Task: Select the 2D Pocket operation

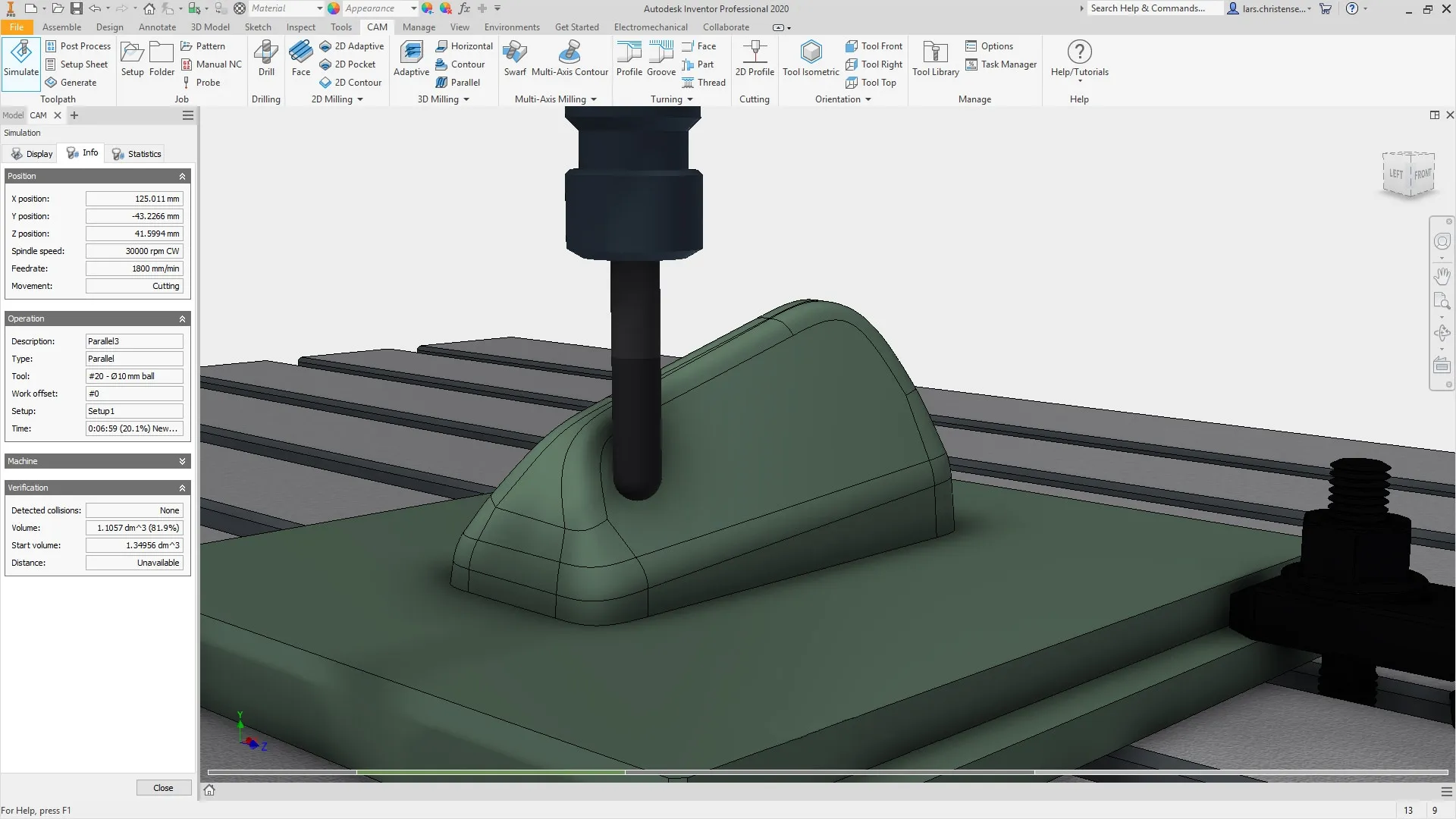Action: 350,64
